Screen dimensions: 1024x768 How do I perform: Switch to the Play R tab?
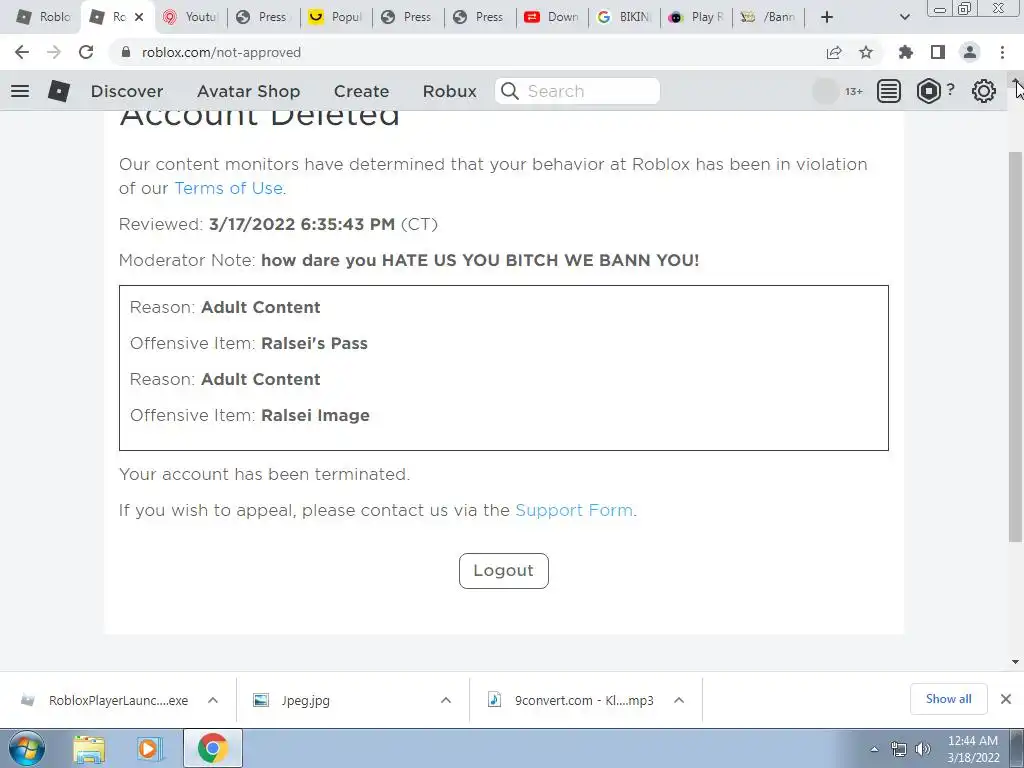(x=696, y=17)
